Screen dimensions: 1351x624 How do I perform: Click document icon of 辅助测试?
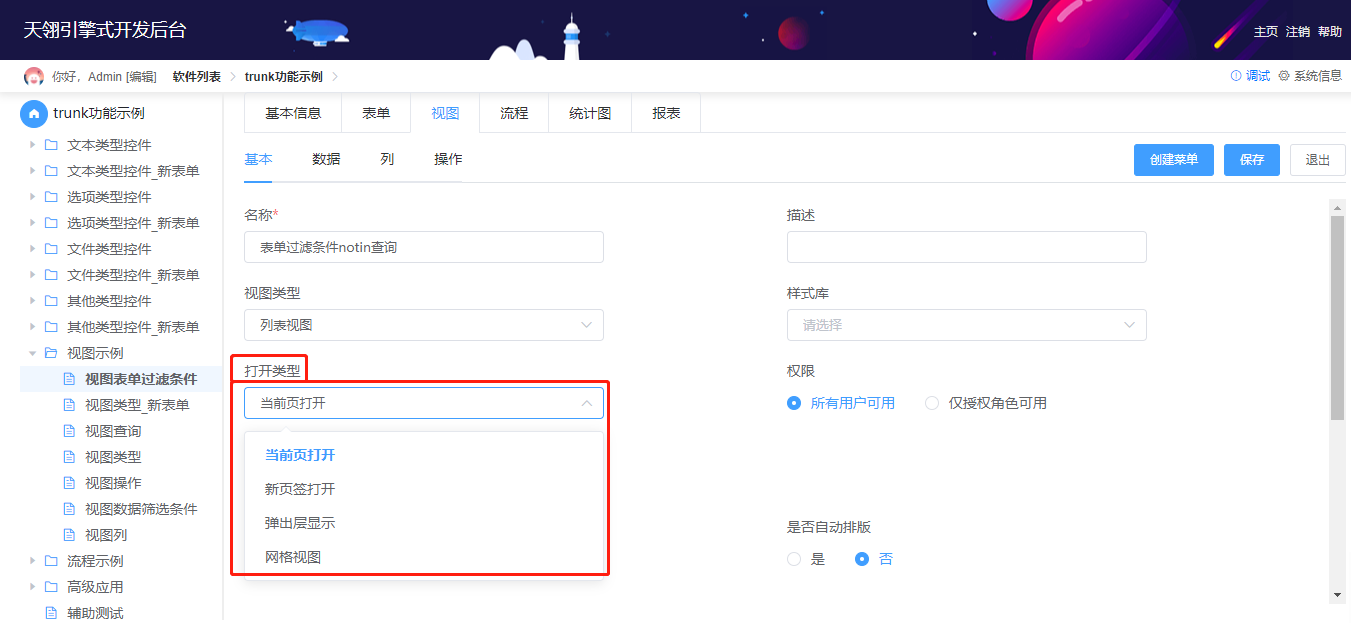51,613
